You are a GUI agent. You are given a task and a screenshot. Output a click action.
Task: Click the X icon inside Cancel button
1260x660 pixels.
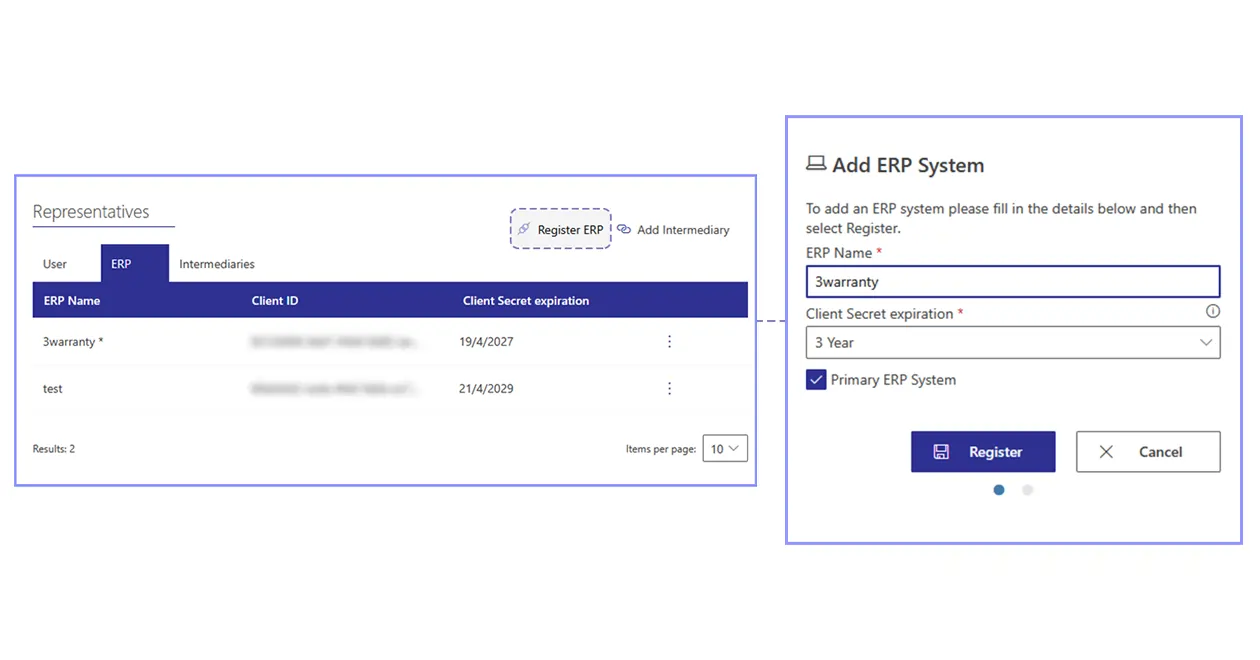[1105, 451]
